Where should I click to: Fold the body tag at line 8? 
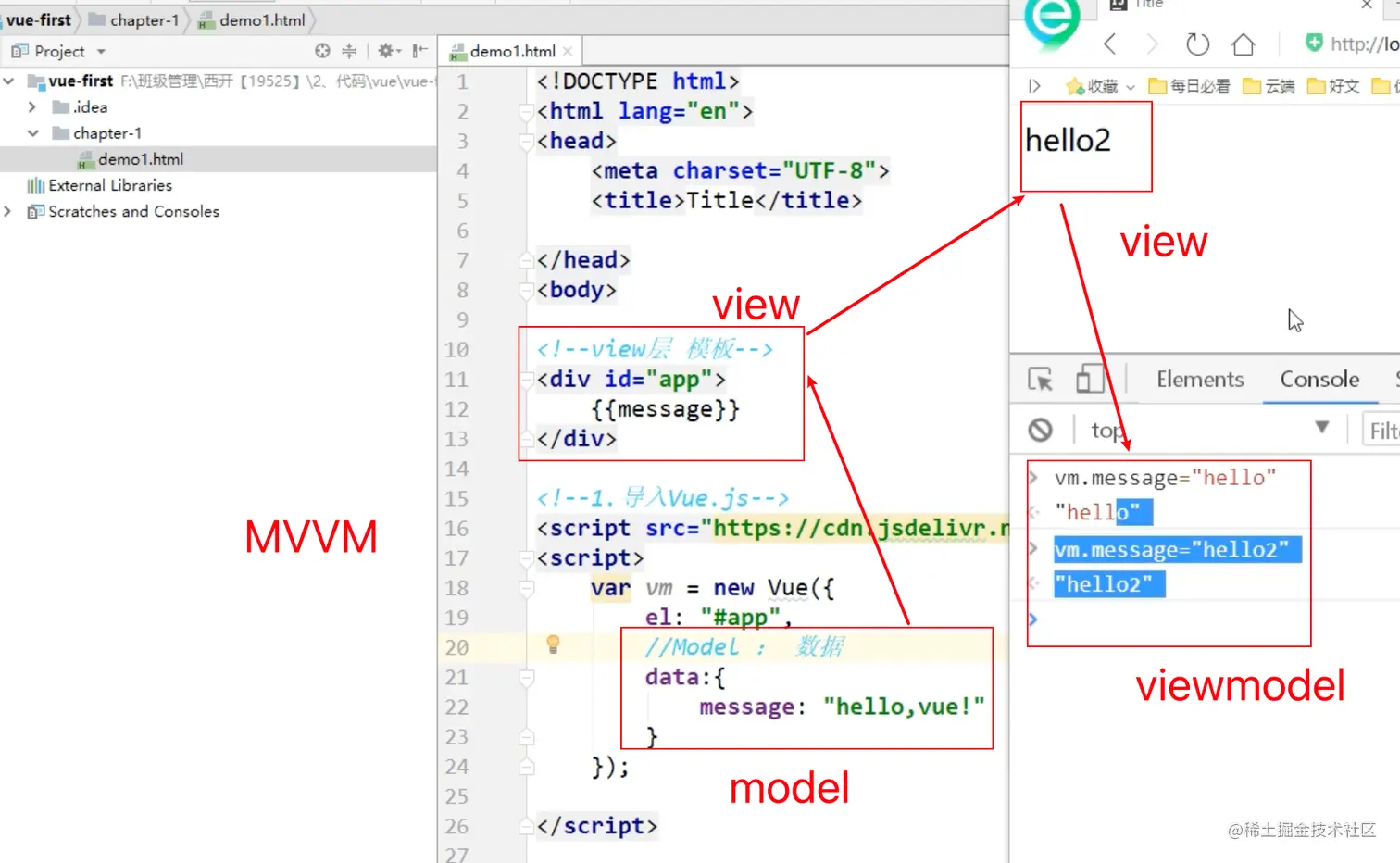click(x=526, y=291)
